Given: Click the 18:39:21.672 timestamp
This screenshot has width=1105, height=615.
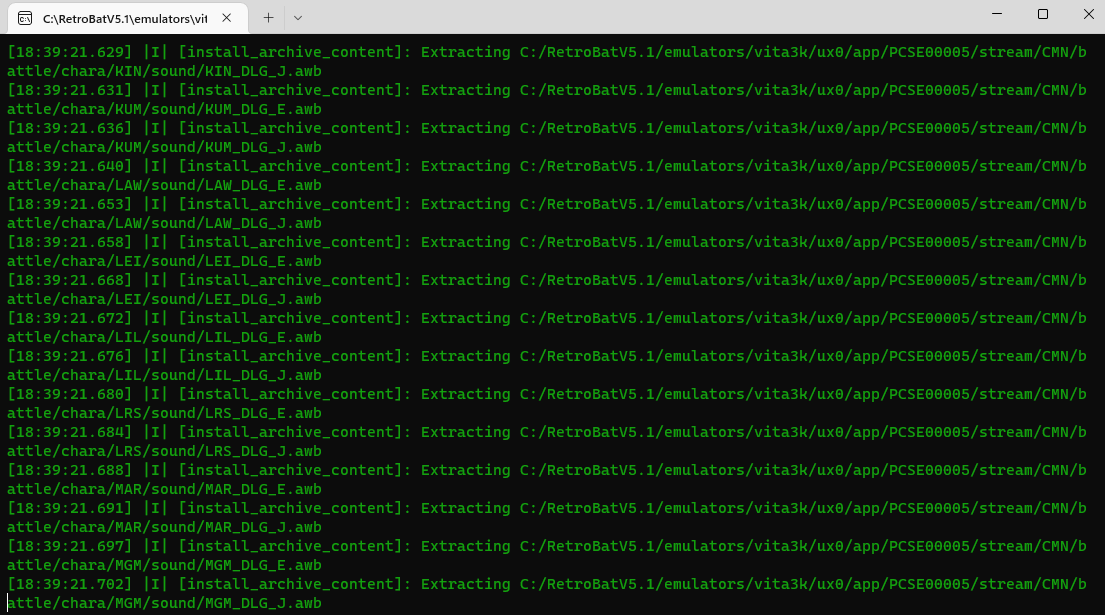Looking at the screenshot, I should (x=70, y=318).
